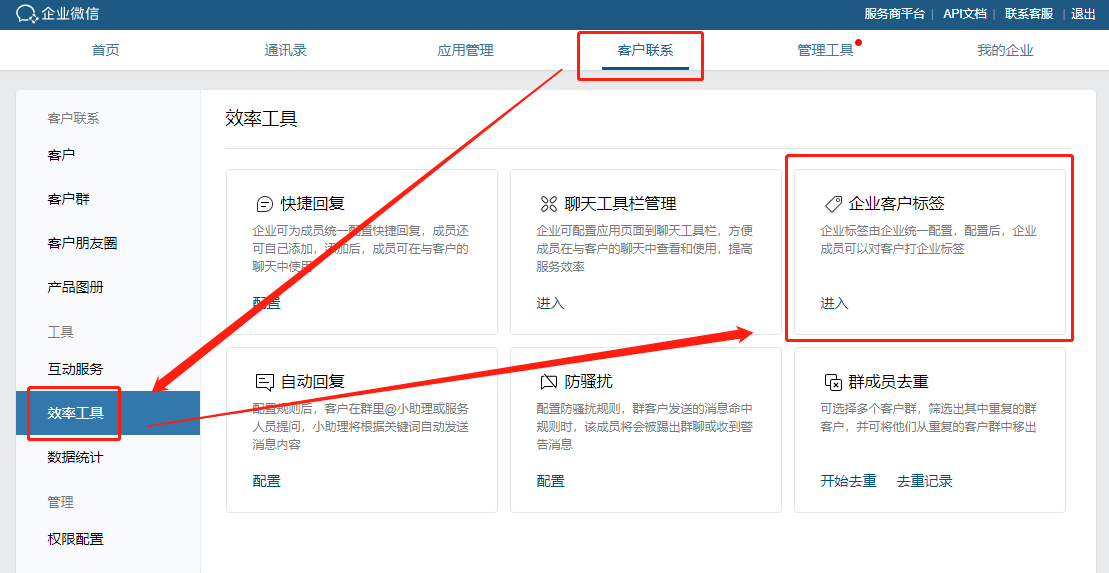The height and width of the screenshot is (573, 1109).
Task: Click 配置 under 防骚扰
Action: point(550,481)
